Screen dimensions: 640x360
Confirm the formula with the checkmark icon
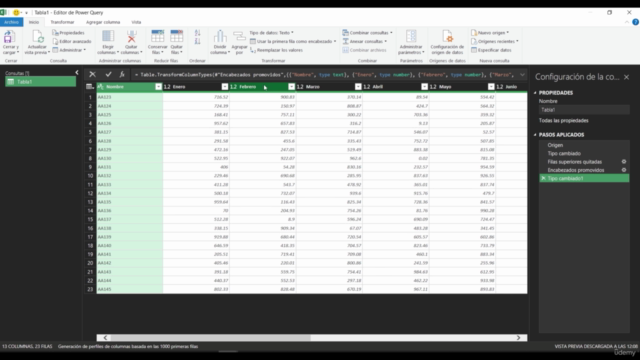coord(108,74)
